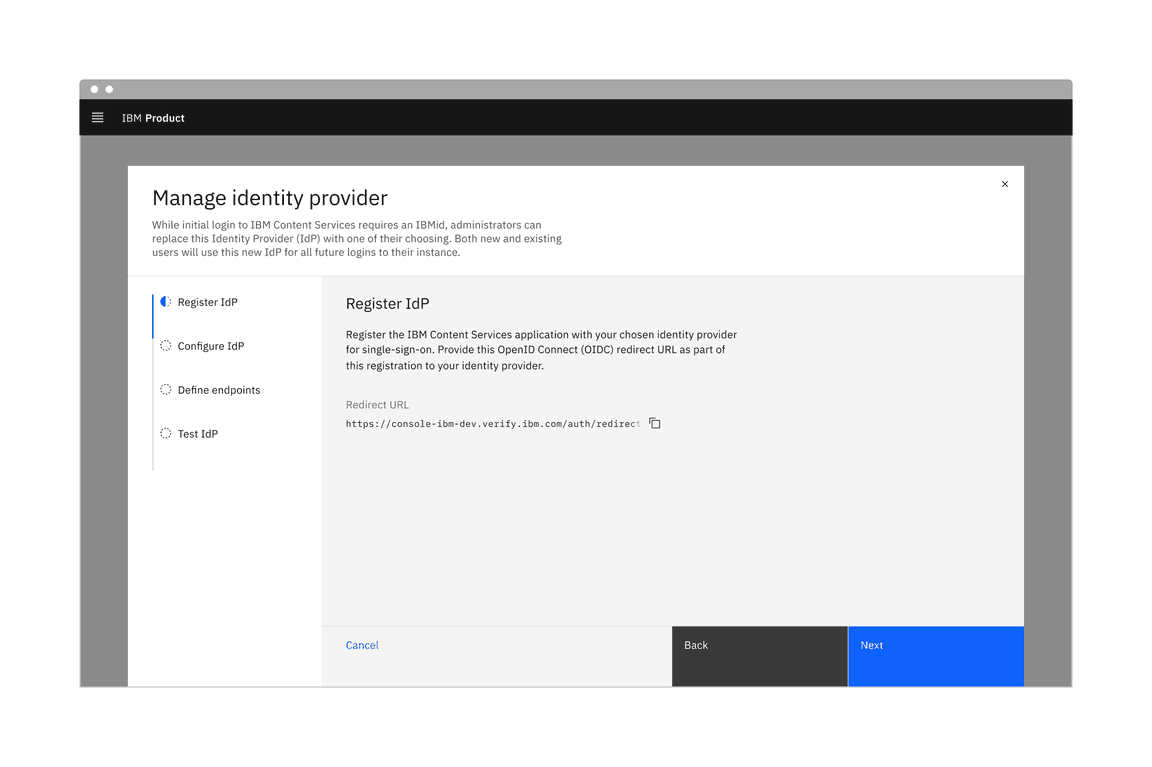
Task: Click the first window control dot
Action: click(95, 90)
